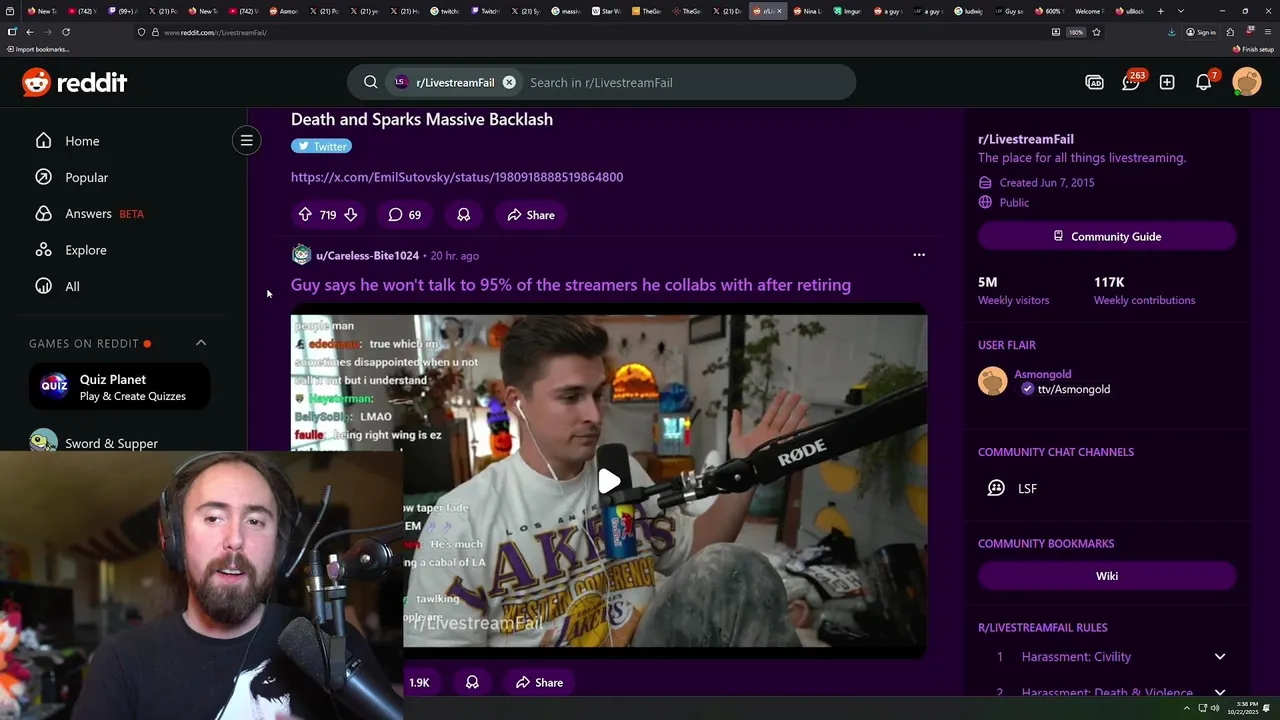Open the Firefox extensions icon

1230,32
